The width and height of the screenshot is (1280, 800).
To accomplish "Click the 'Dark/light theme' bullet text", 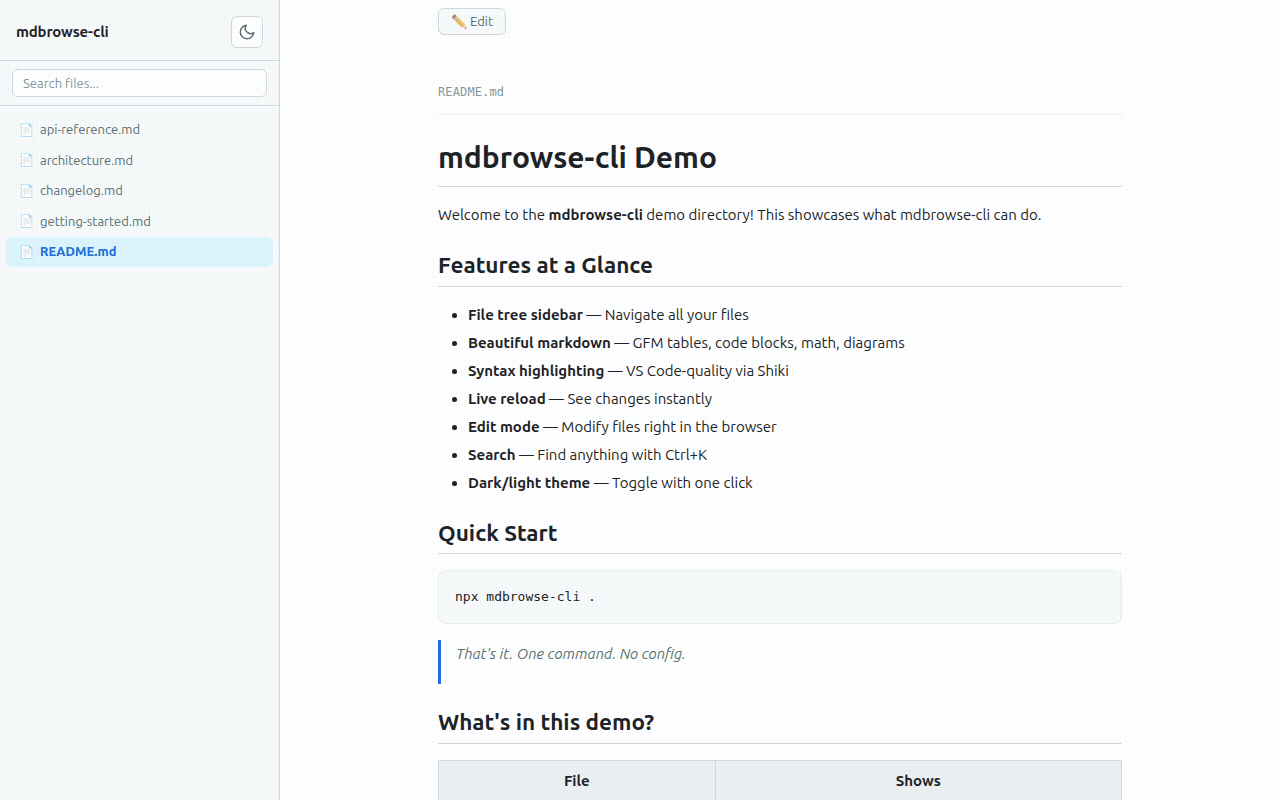I will point(529,482).
